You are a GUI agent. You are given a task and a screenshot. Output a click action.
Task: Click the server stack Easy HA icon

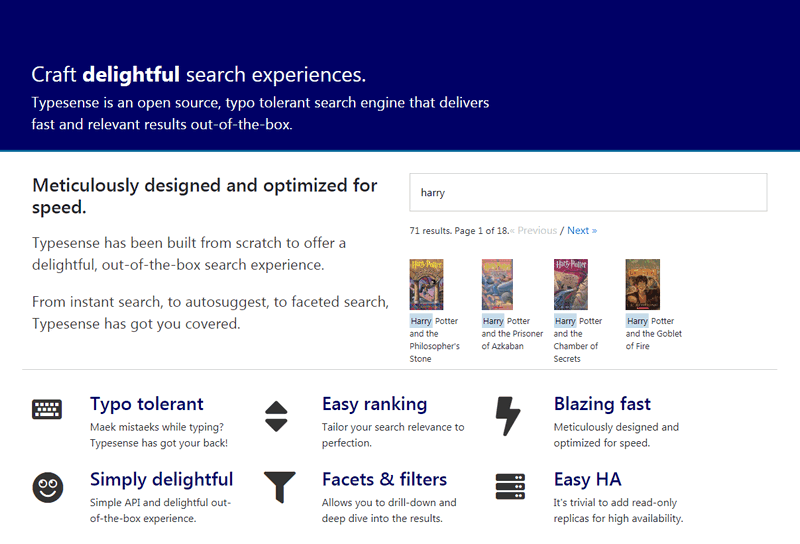(510, 487)
